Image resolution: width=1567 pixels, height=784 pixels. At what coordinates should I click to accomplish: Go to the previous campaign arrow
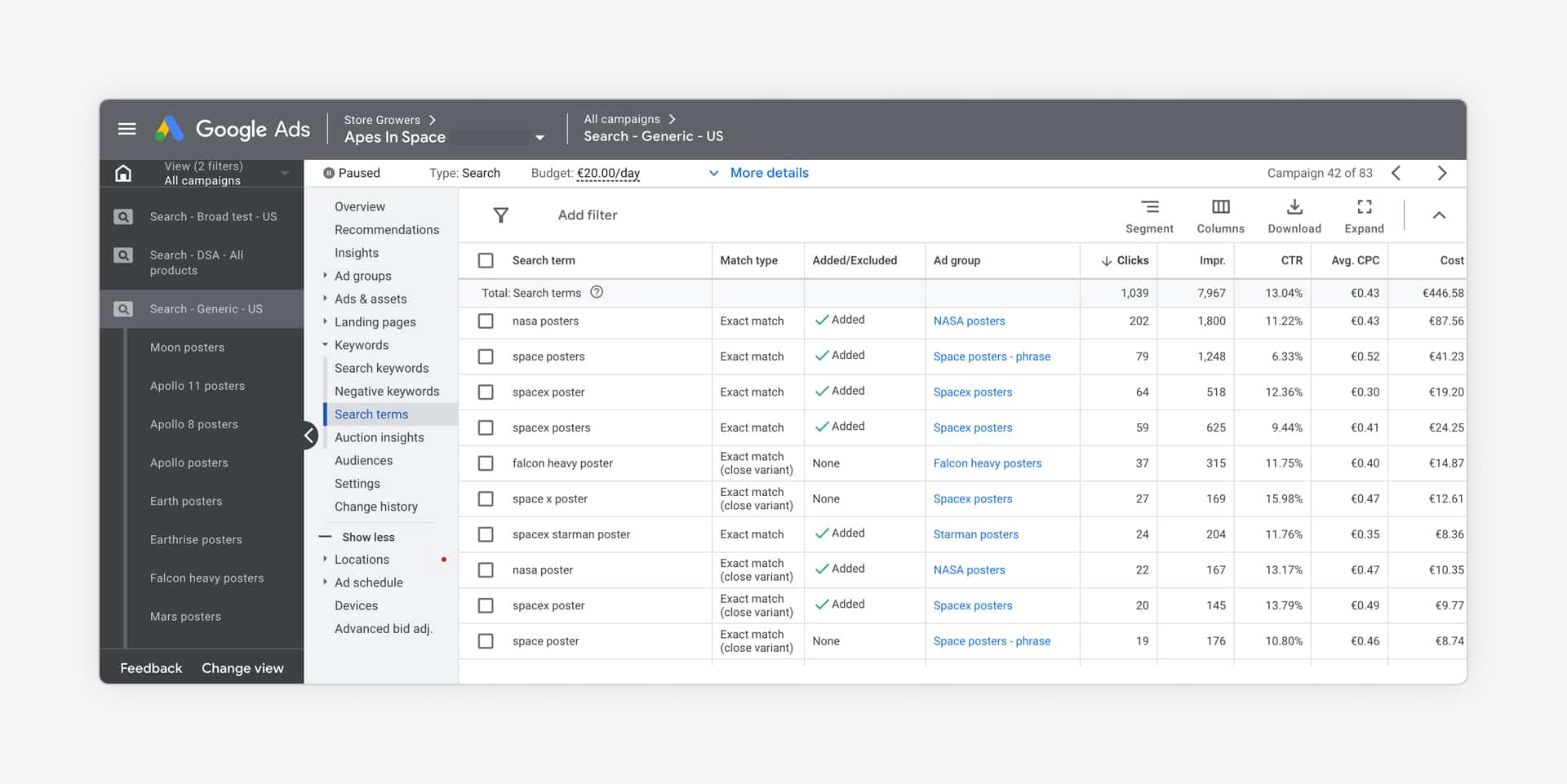click(x=1396, y=173)
